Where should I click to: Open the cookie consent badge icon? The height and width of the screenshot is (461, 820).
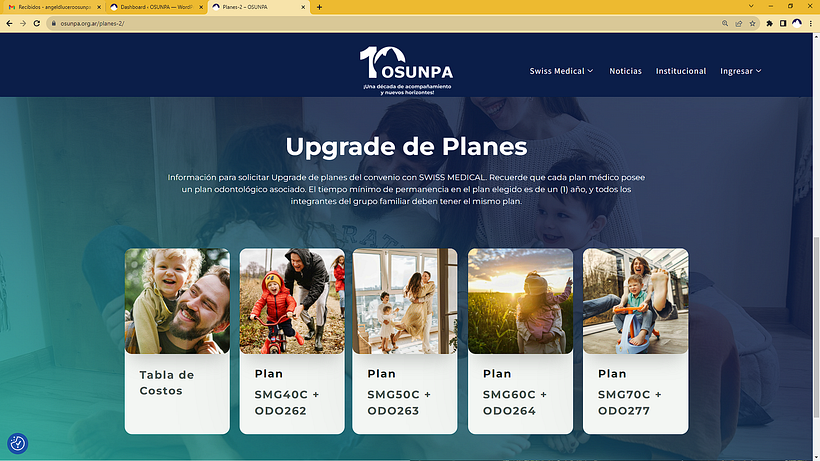[x=17, y=443]
